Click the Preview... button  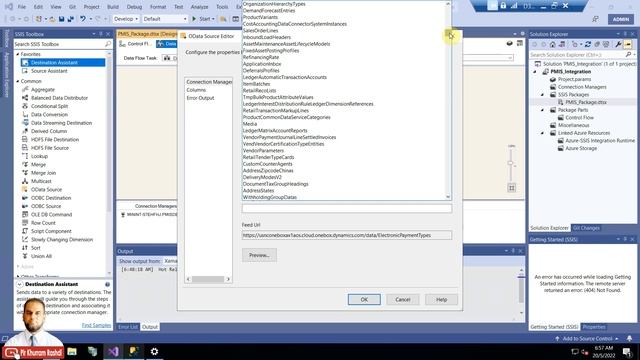tap(259, 255)
